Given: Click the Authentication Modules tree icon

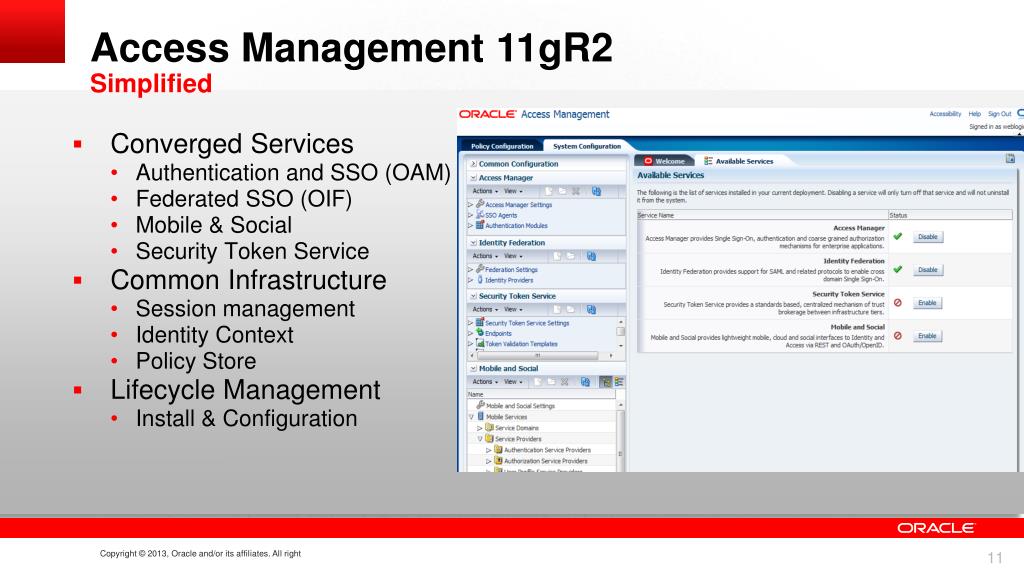Looking at the screenshot, I should [480, 225].
